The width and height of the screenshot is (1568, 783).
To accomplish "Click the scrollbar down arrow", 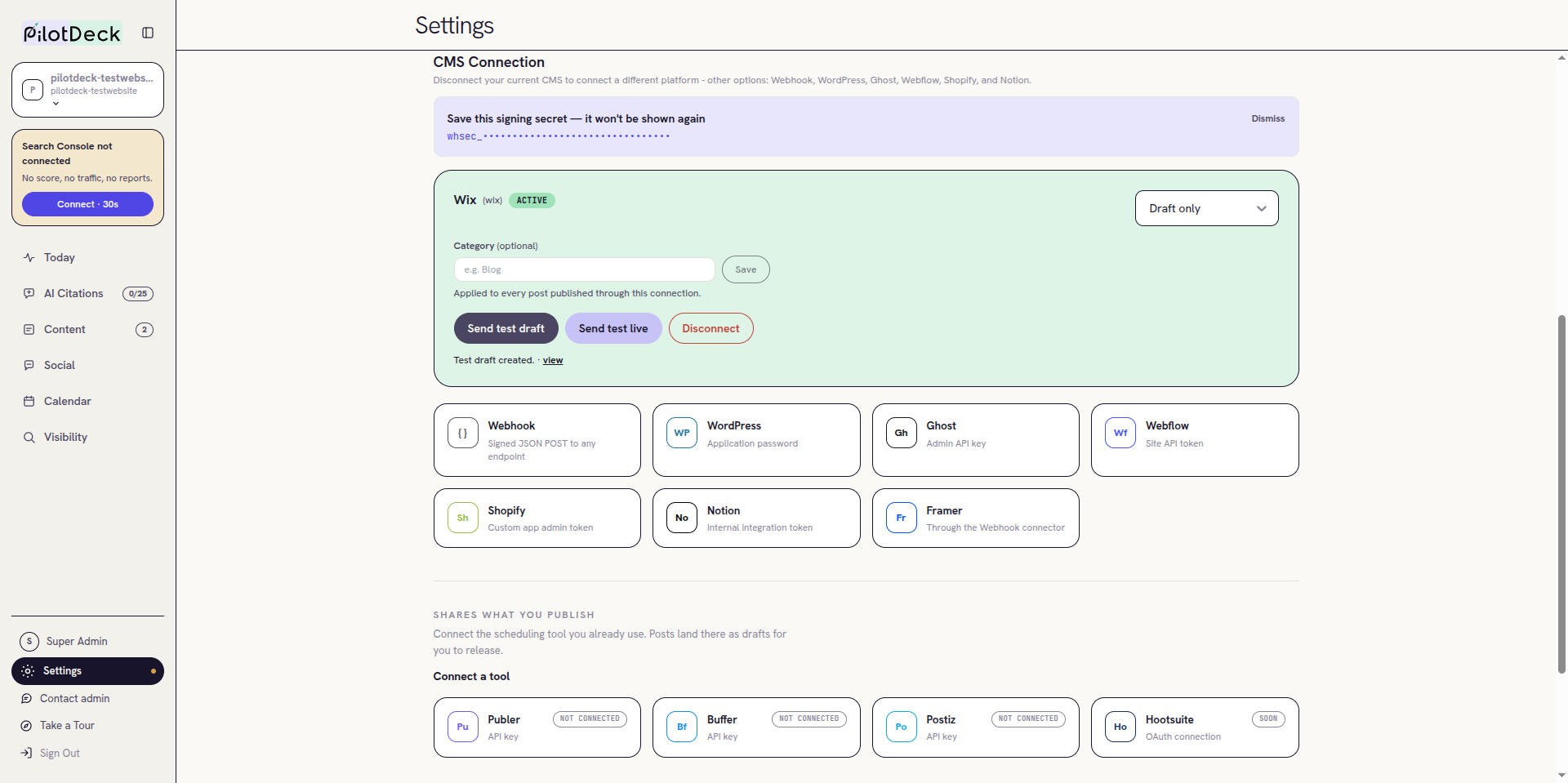I will tap(1561, 775).
